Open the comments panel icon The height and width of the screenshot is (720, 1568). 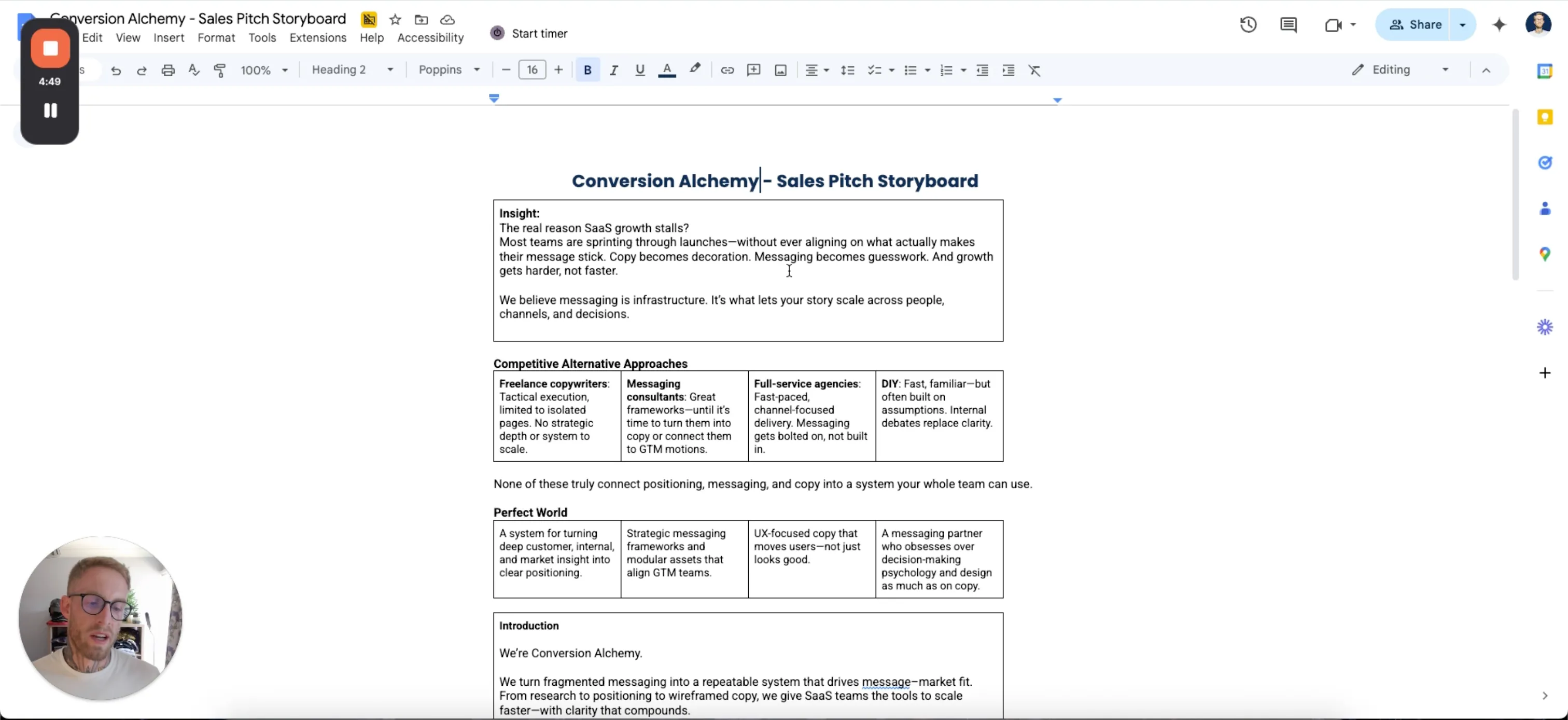1288,24
